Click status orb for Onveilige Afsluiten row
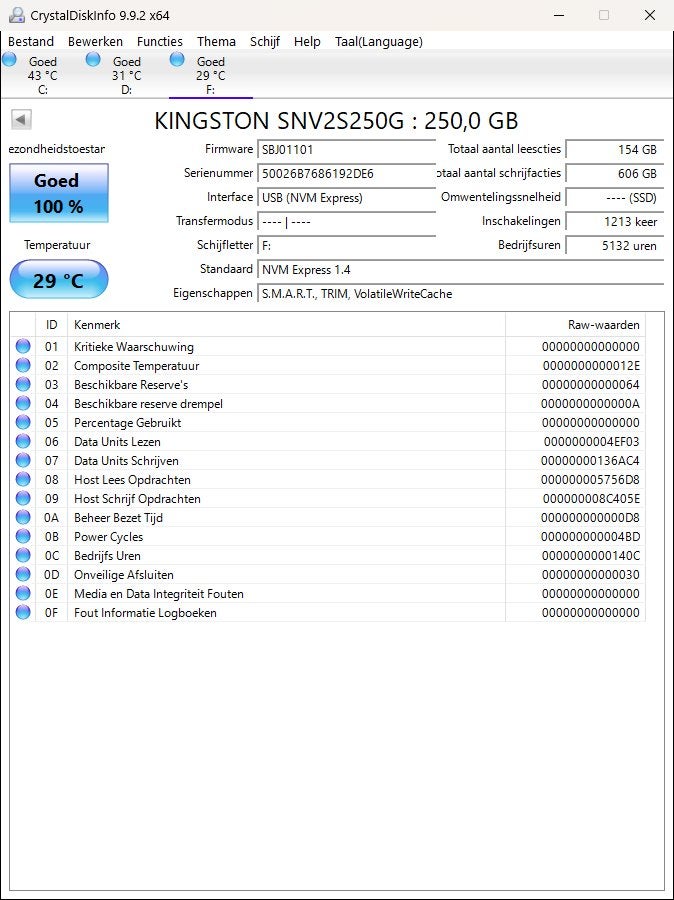The image size is (674, 900). (x=23, y=574)
